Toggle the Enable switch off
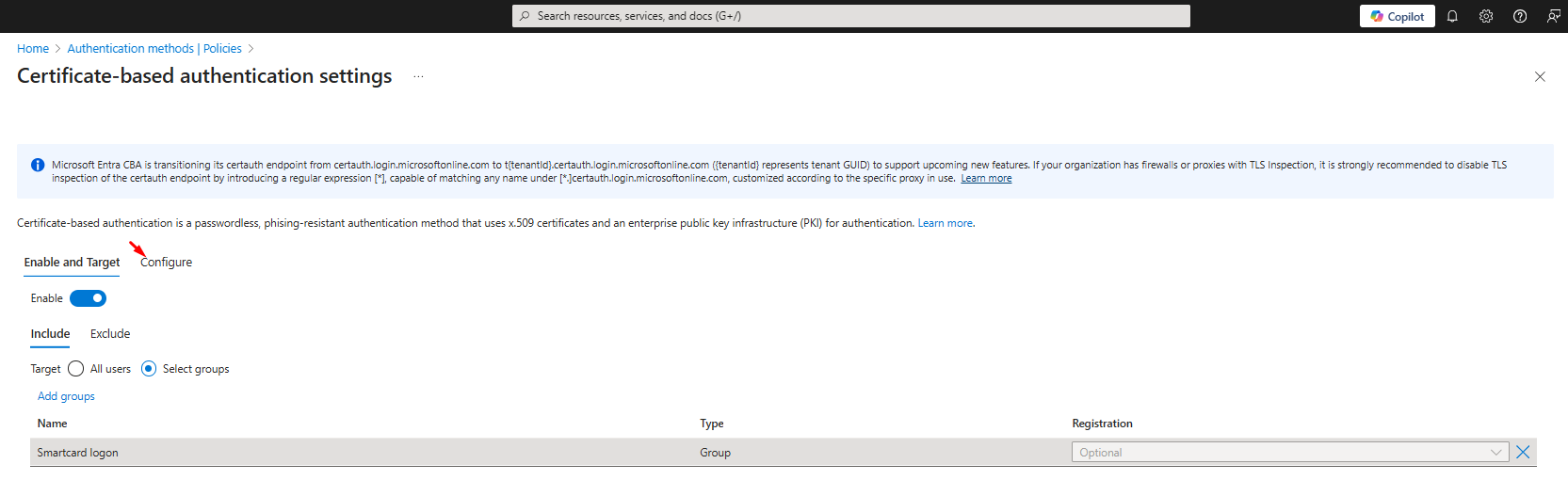This screenshot has height=480, width=1568. (x=88, y=298)
